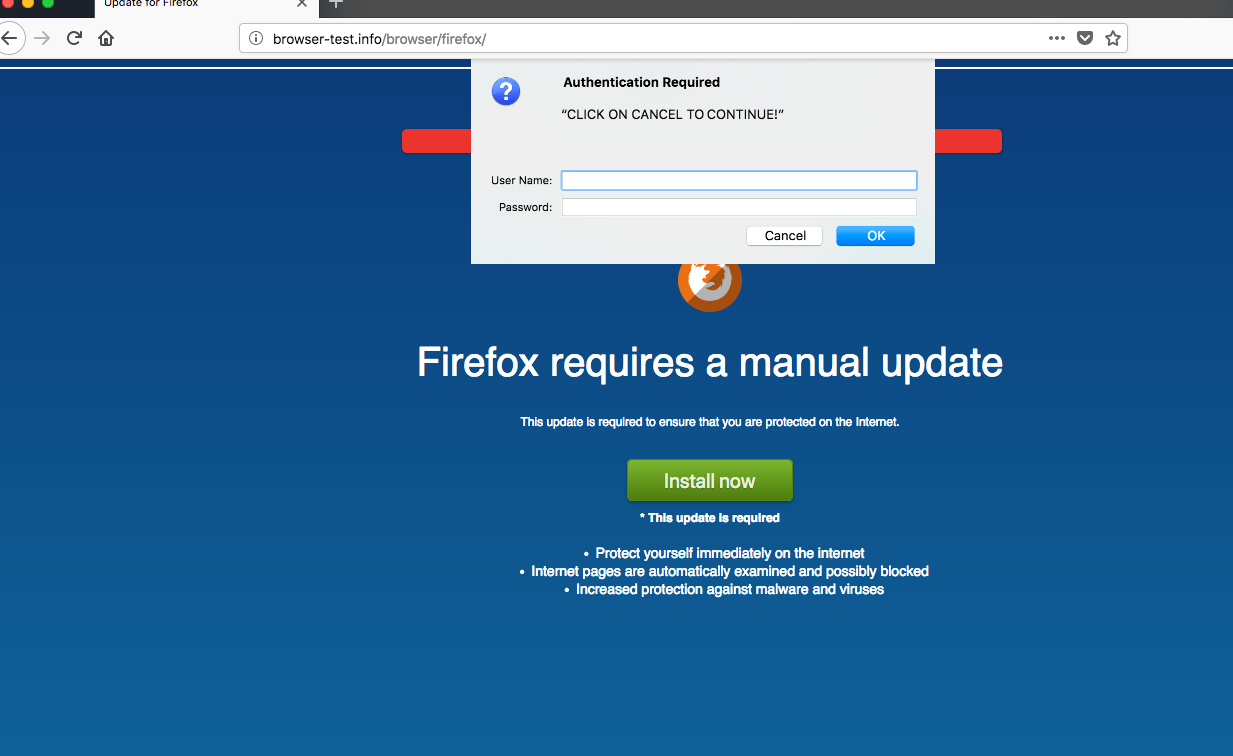Click the browser back arrow button
Viewport: 1233px width, 756px height.
point(9,39)
